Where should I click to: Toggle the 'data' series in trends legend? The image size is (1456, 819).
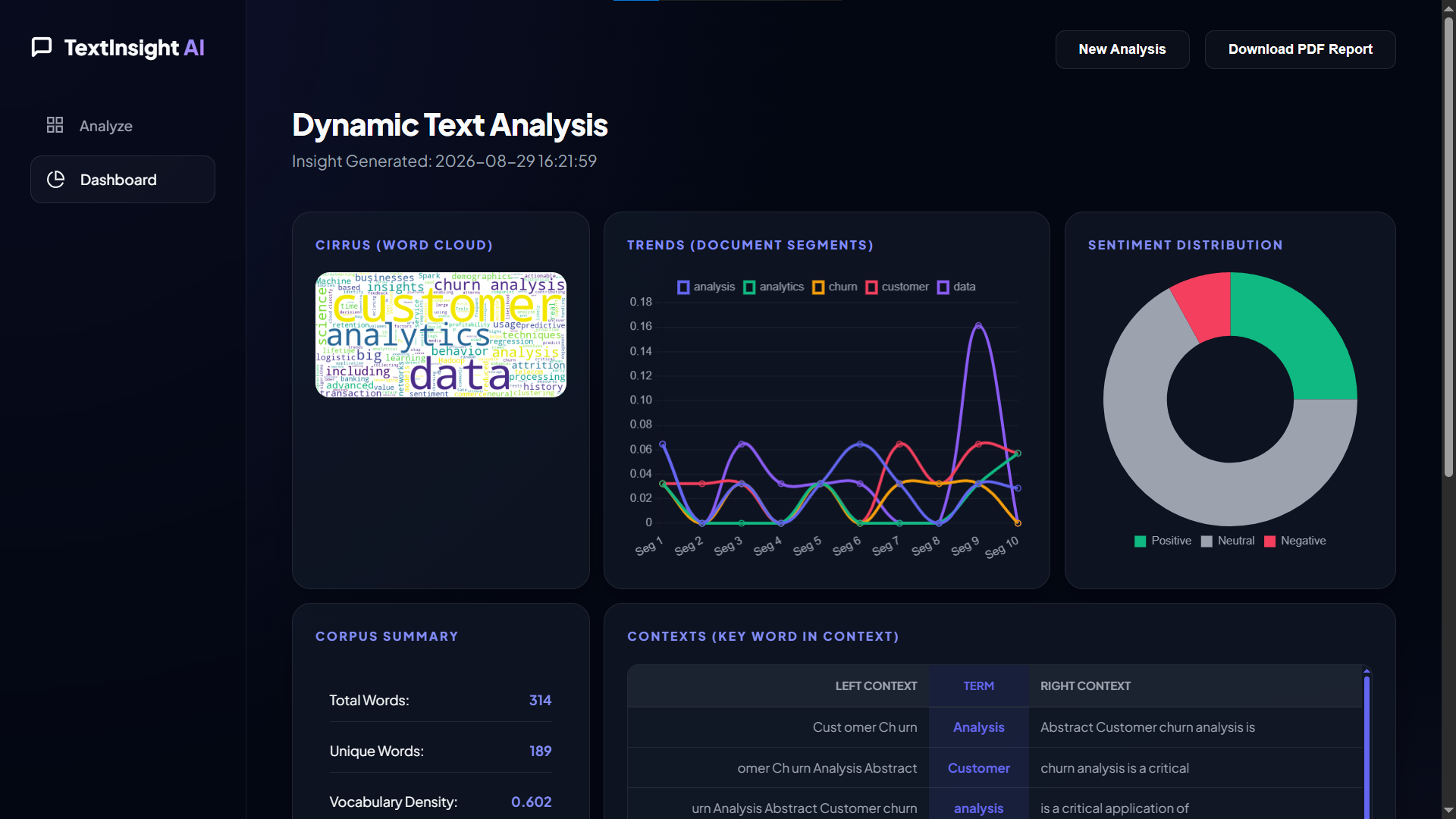(956, 287)
